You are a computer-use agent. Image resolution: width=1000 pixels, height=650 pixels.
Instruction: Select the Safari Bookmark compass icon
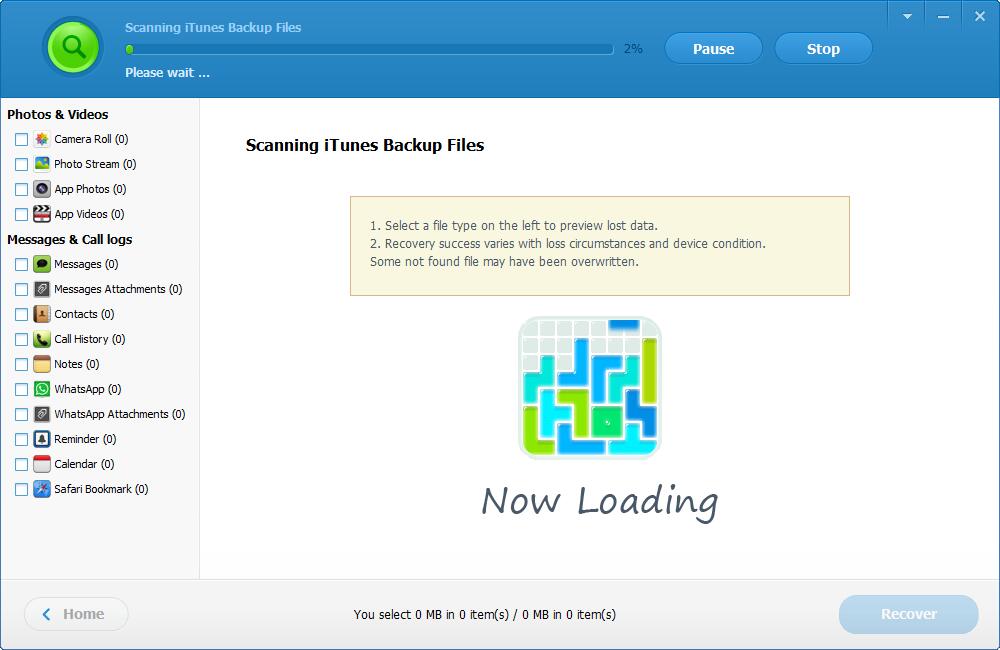pyautogui.click(x=42, y=489)
